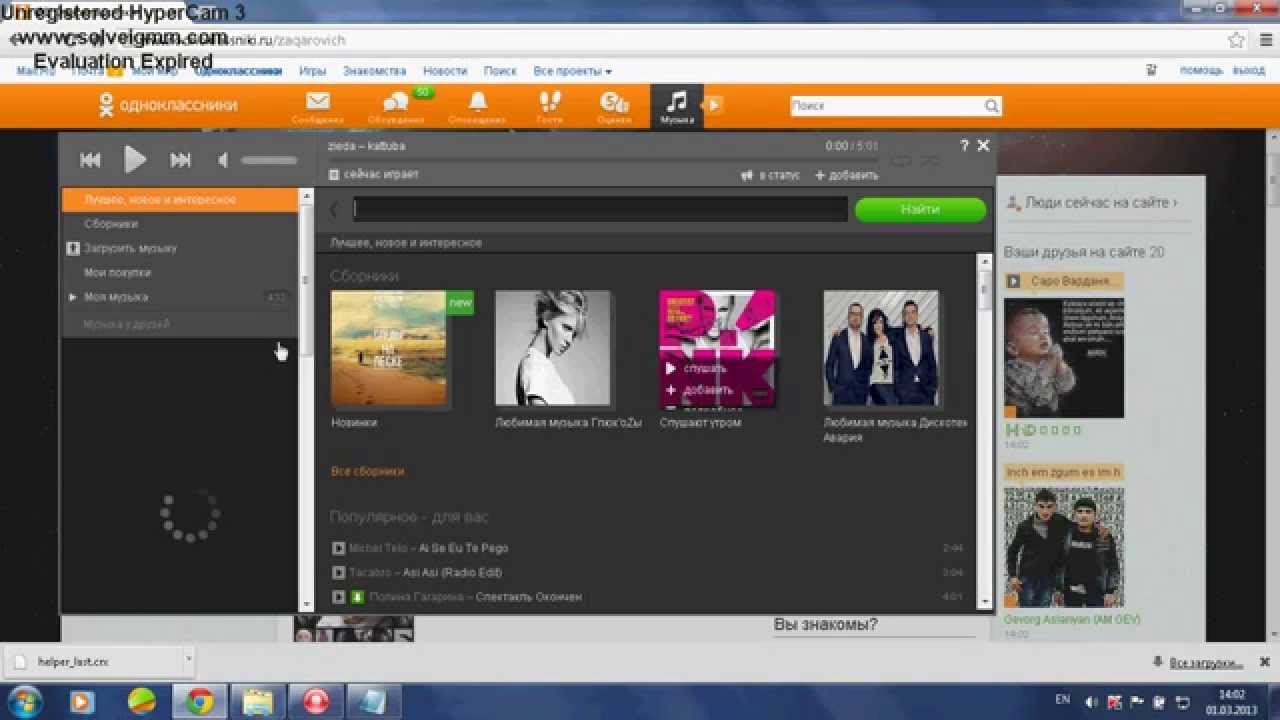Image resolution: width=1280 pixels, height=720 pixels.
Task: Click the Chrome icon in the taskbar
Action: [199, 701]
